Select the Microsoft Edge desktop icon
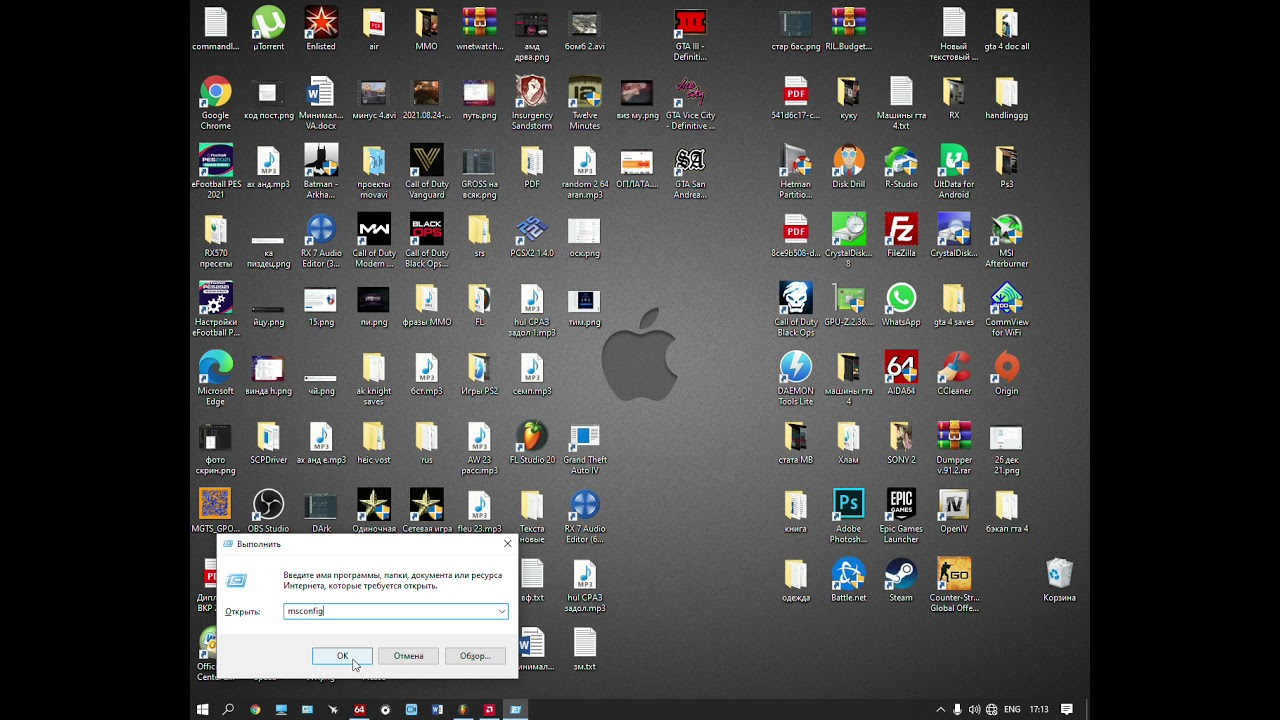Viewport: 1280px width, 720px height. (x=215, y=379)
